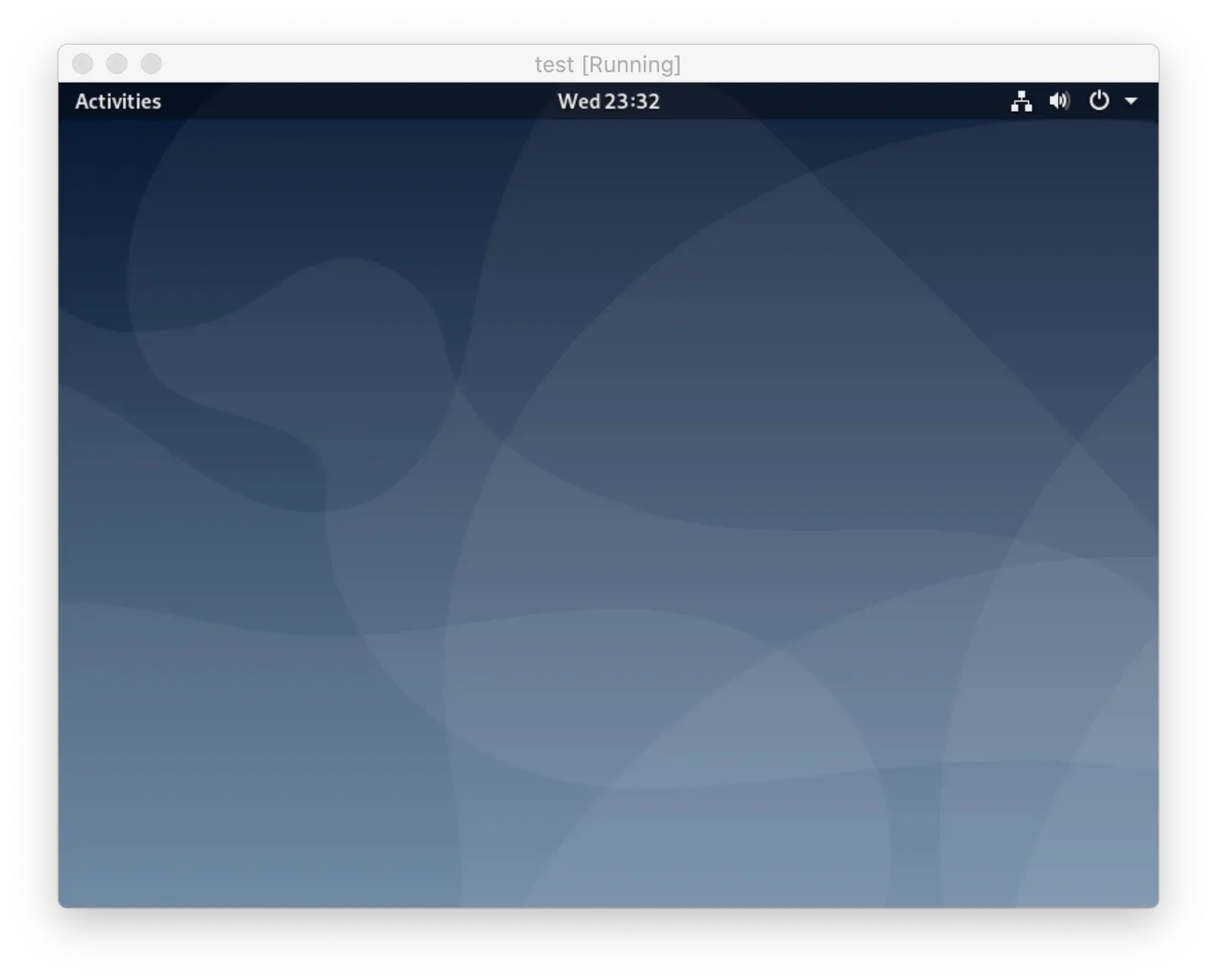Click the power icon in top bar

1099,101
